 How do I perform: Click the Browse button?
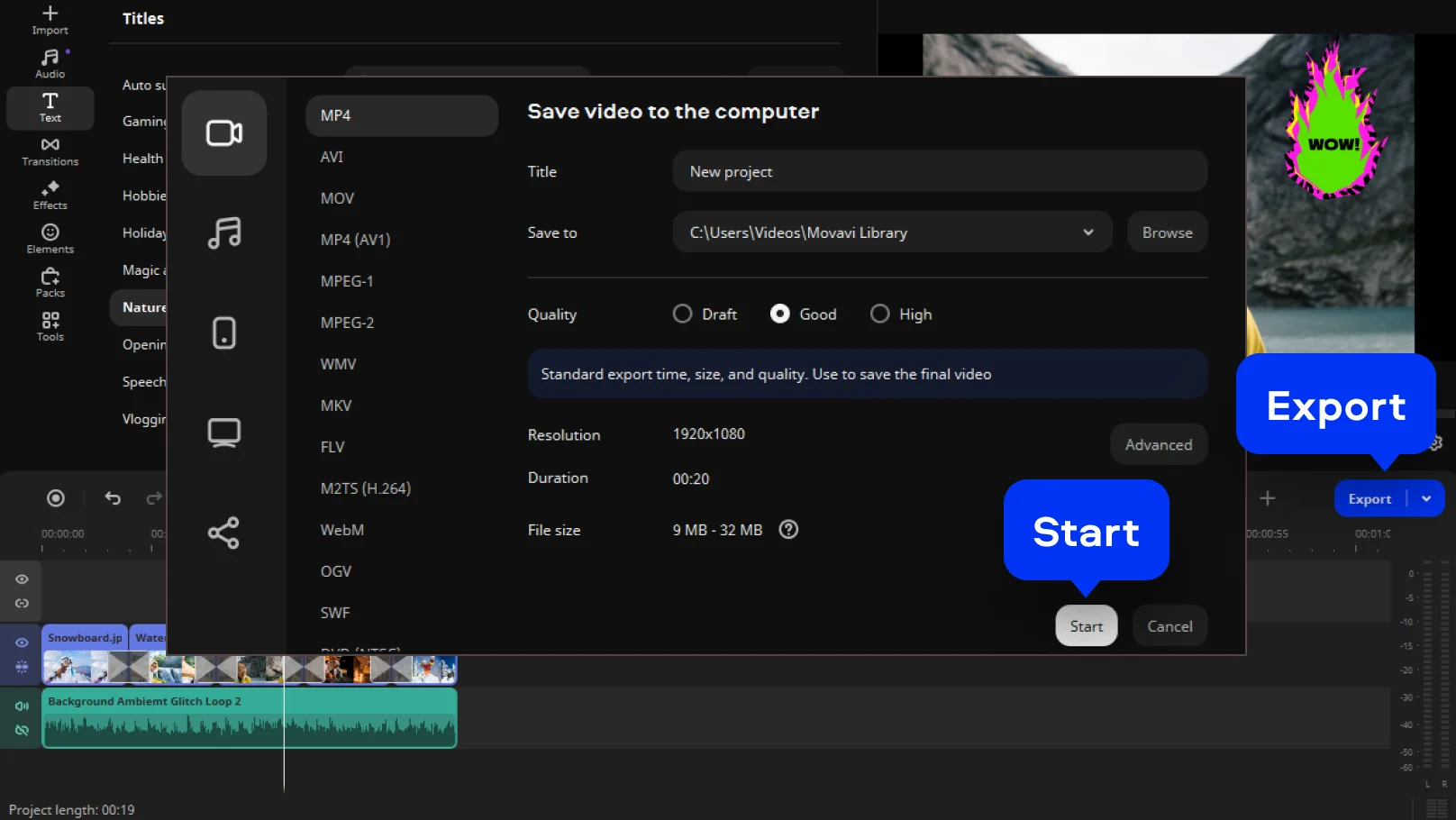click(x=1167, y=232)
